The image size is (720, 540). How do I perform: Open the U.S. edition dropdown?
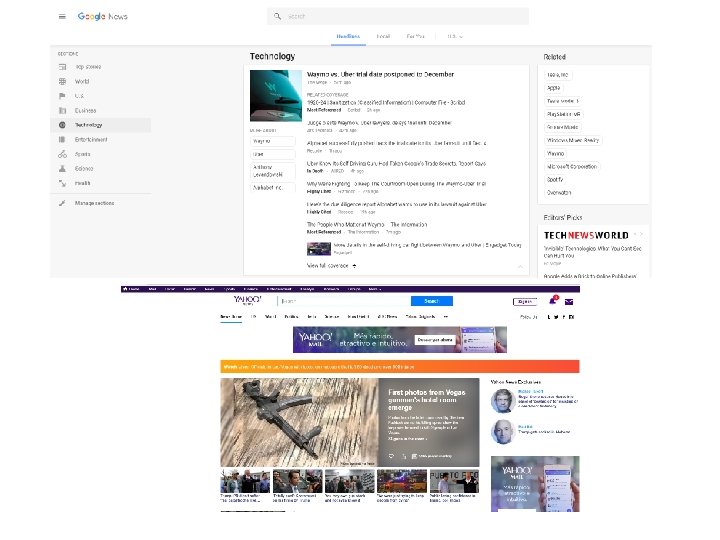pyautogui.click(x=455, y=36)
